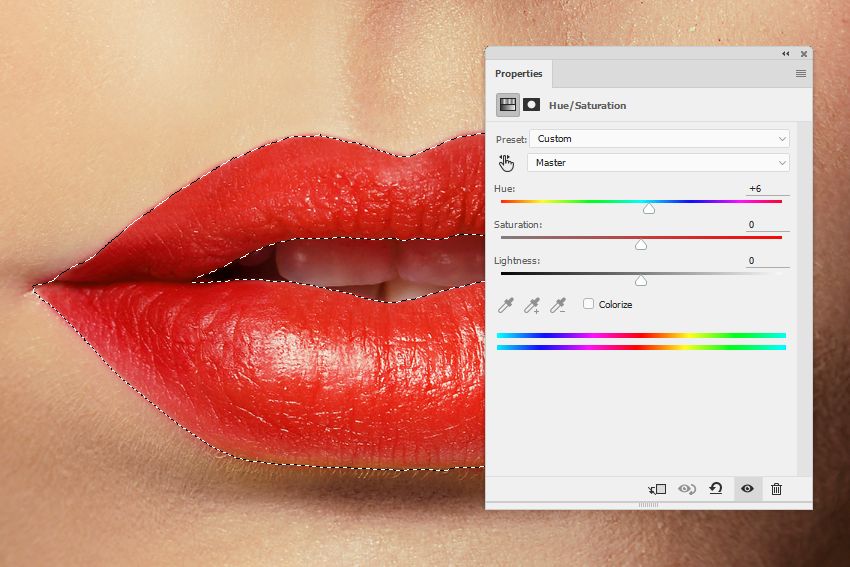The width and height of the screenshot is (850, 567).
Task: Switch to the Properties tab
Action: [x=518, y=73]
